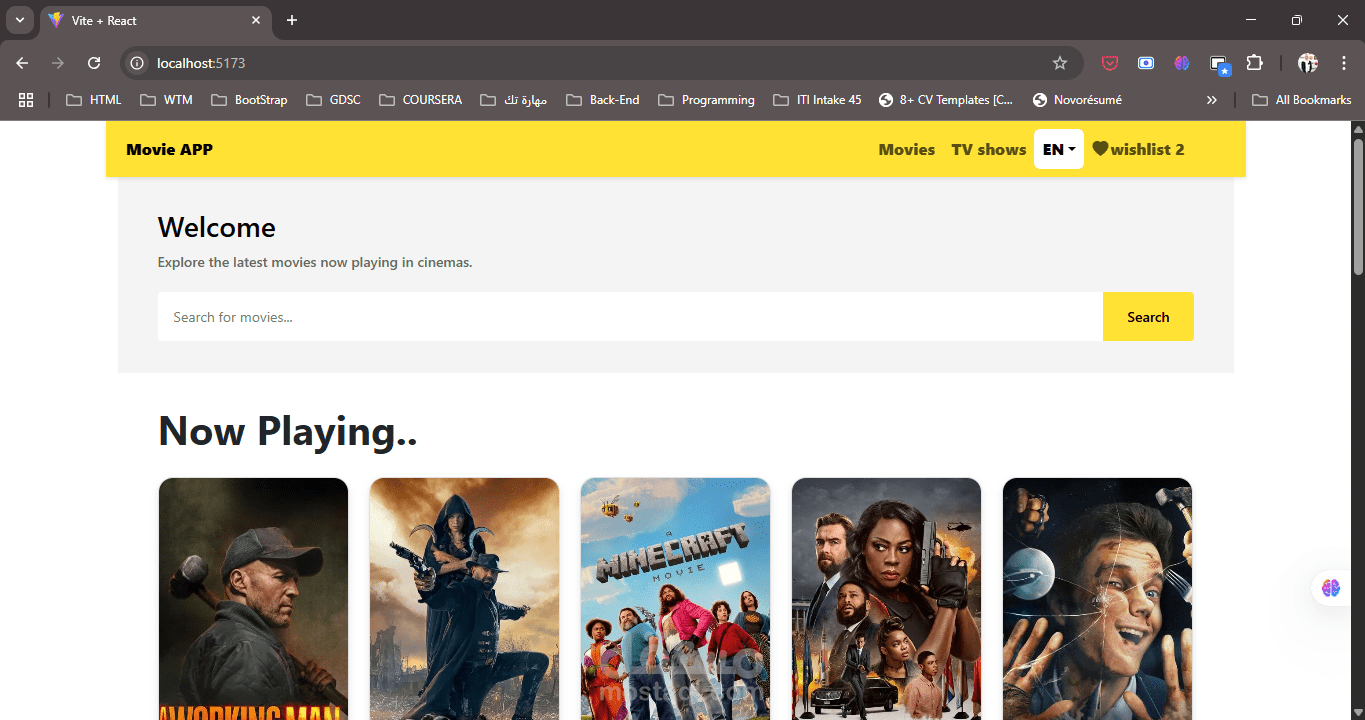Click the Now Playing.. heading
The image size is (1365, 720).
(x=288, y=431)
